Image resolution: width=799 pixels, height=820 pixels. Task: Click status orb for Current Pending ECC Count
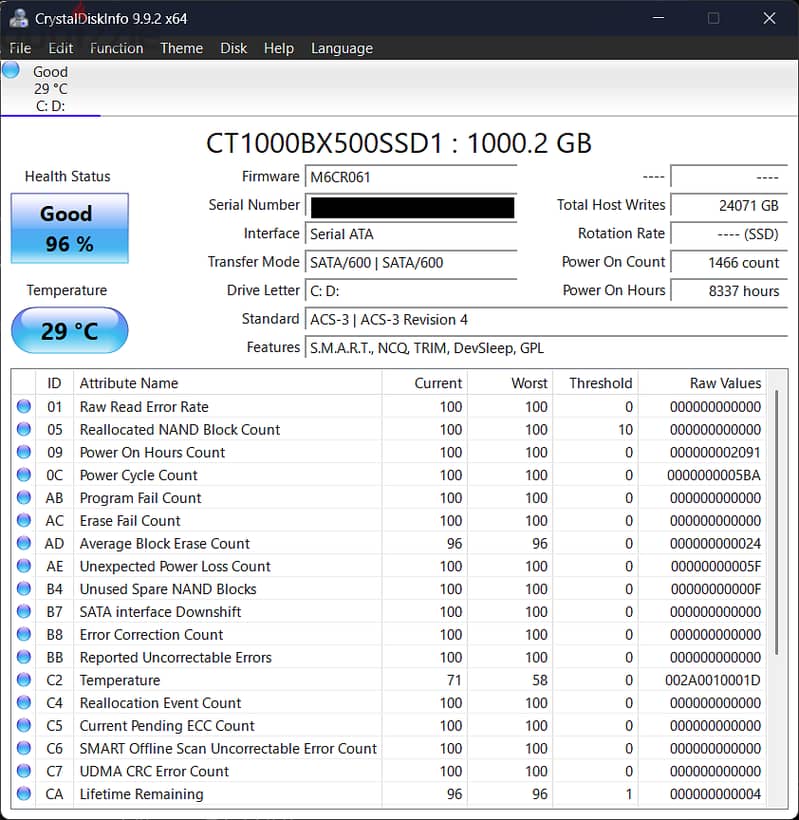24,725
